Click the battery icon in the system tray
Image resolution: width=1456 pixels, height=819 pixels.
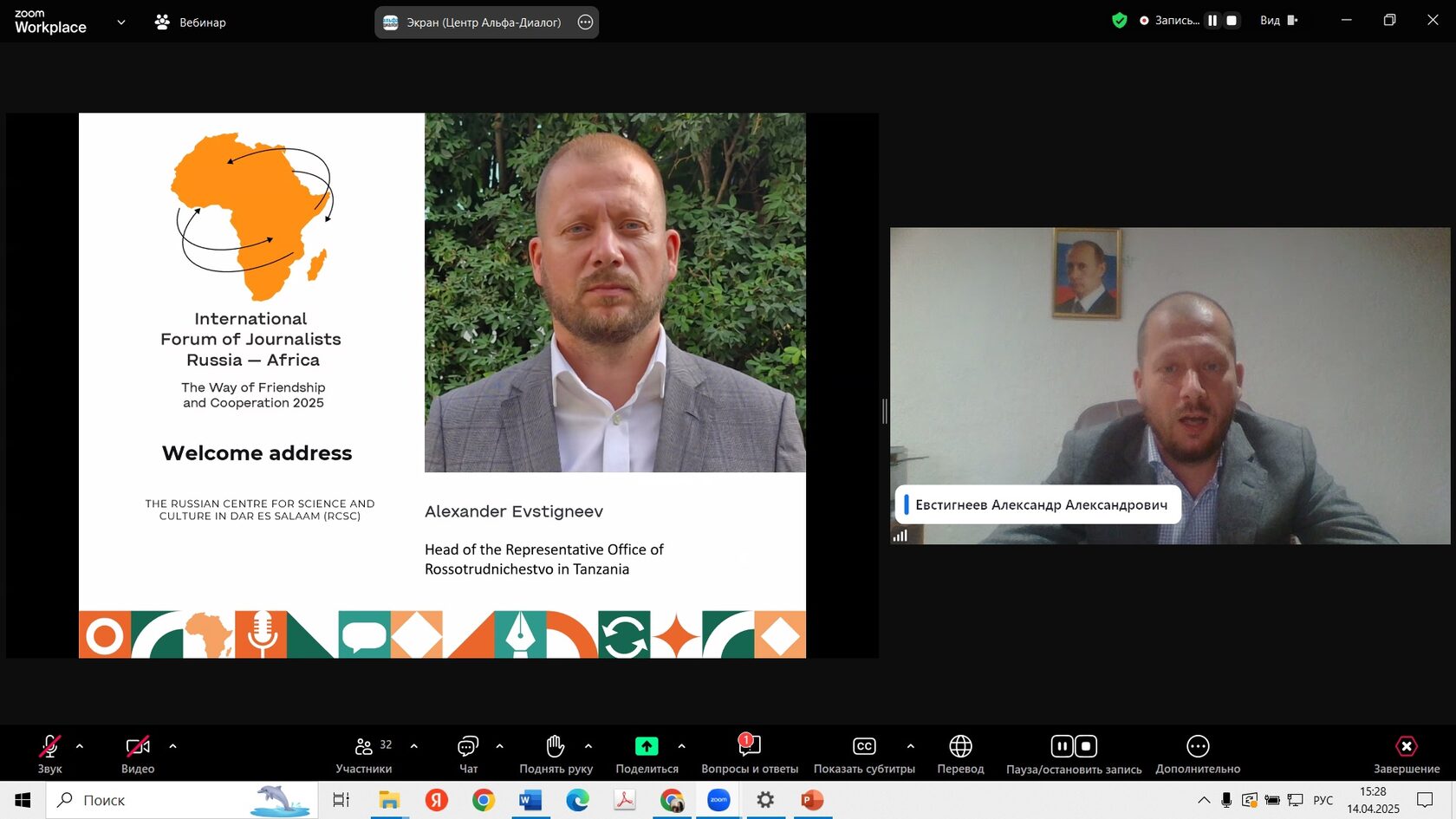1272,800
